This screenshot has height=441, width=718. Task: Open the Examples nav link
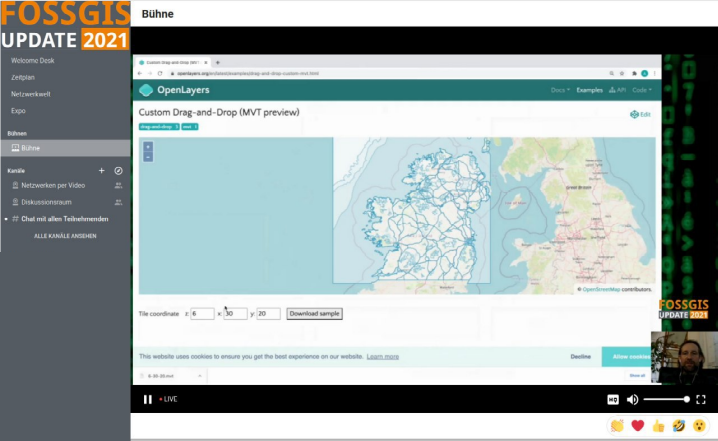pos(589,90)
